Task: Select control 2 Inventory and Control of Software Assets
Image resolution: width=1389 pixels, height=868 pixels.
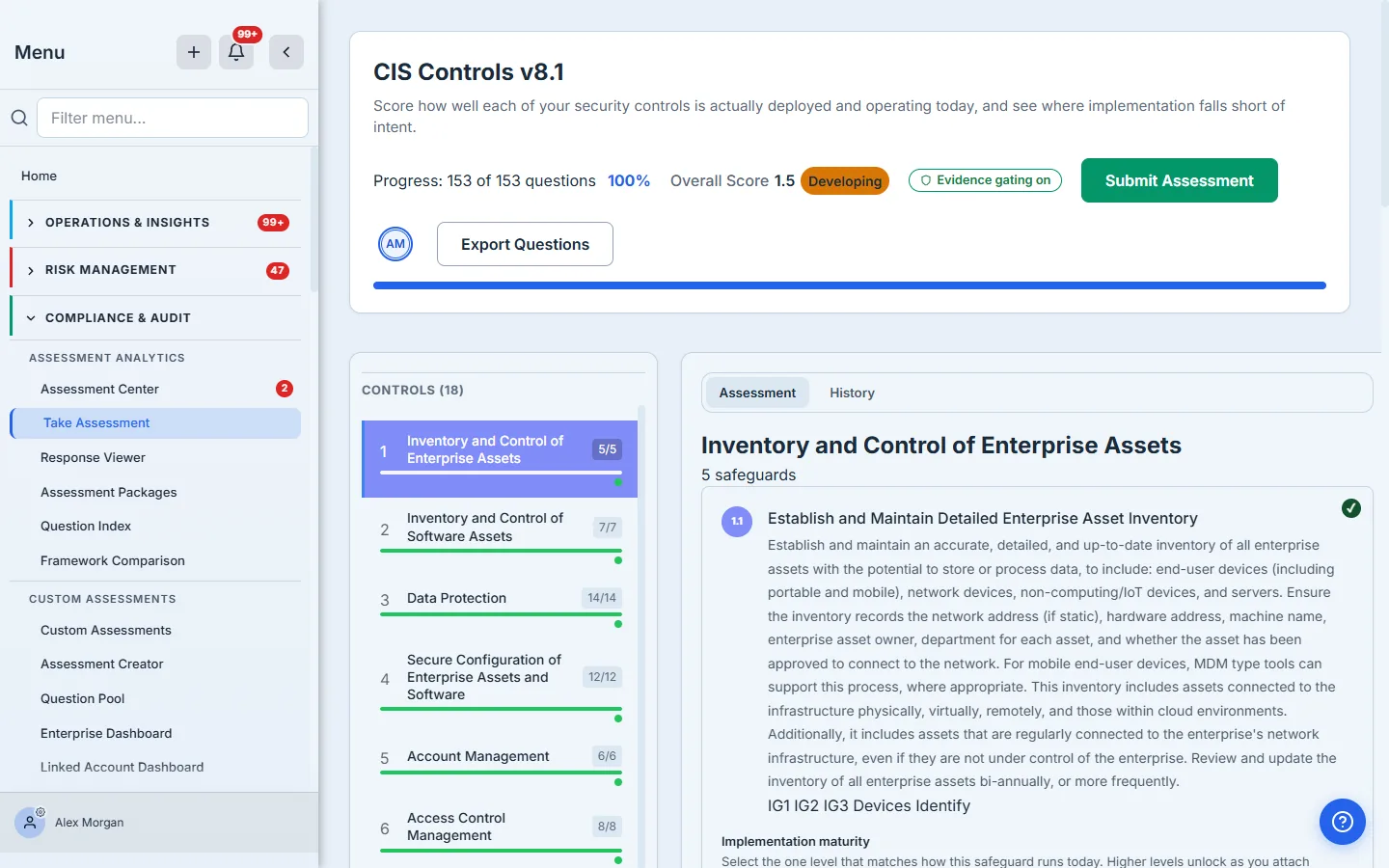Action: (x=500, y=536)
